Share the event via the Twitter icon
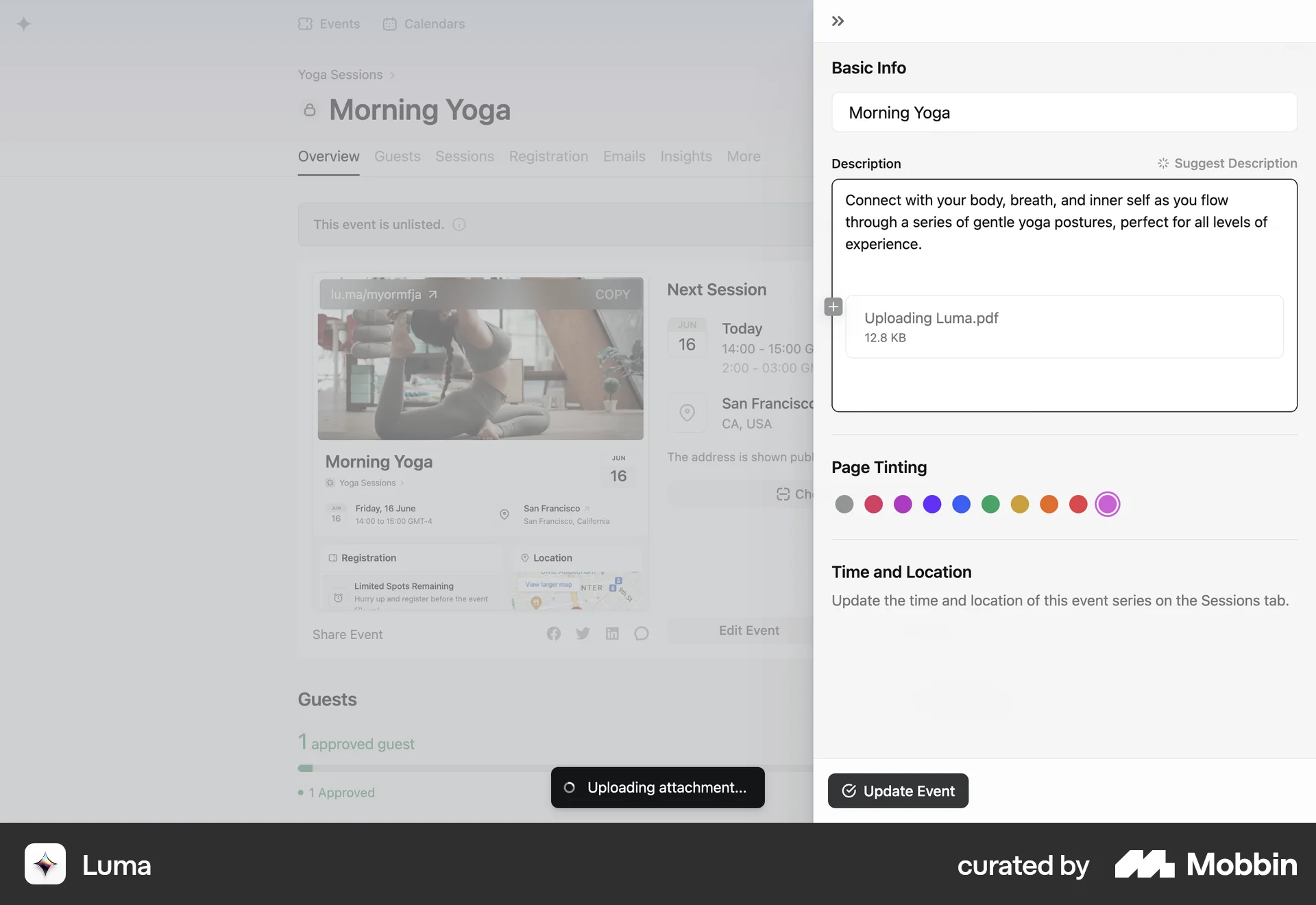The image size is (1316, 905). point(583,633)
